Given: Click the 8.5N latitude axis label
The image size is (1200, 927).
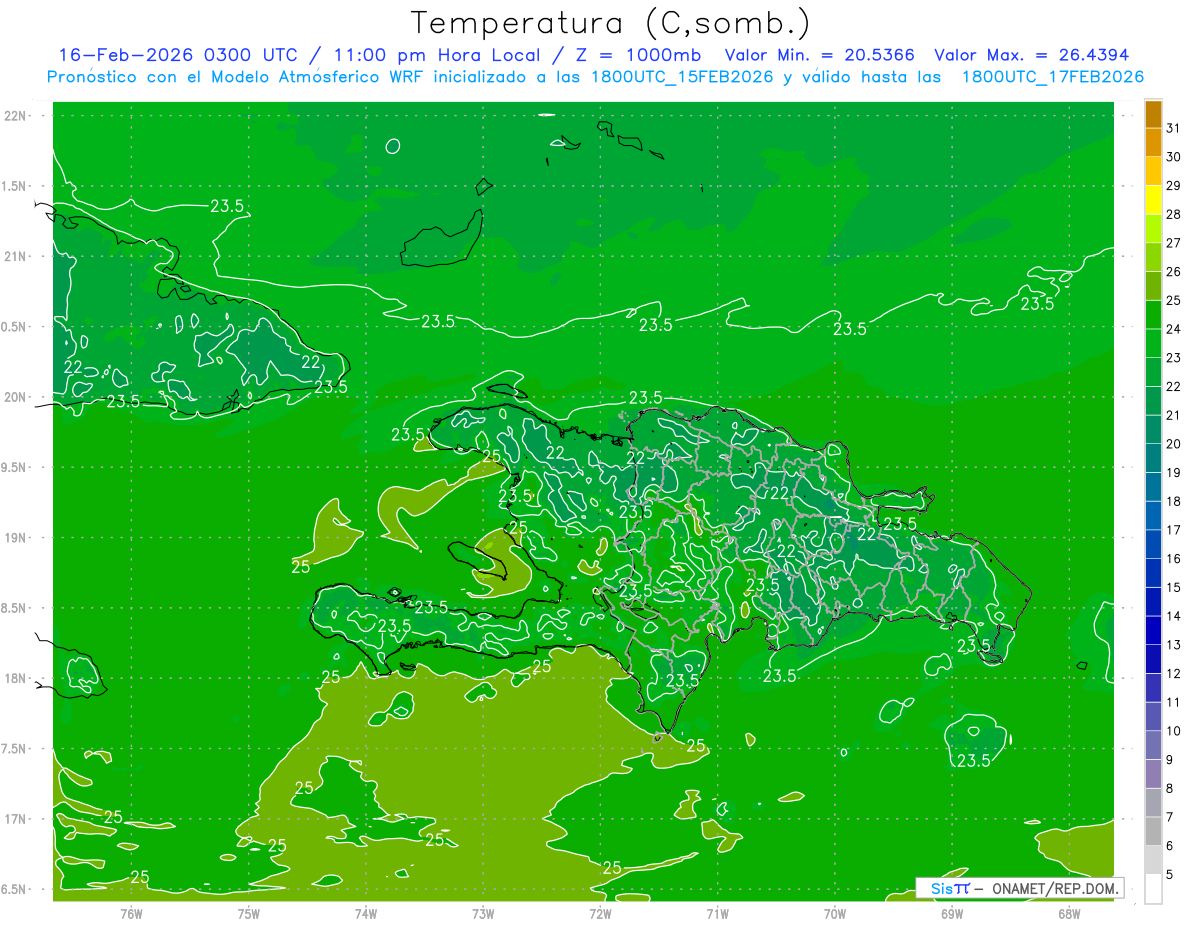Looking at the screenshot, I should click(14, 608).
